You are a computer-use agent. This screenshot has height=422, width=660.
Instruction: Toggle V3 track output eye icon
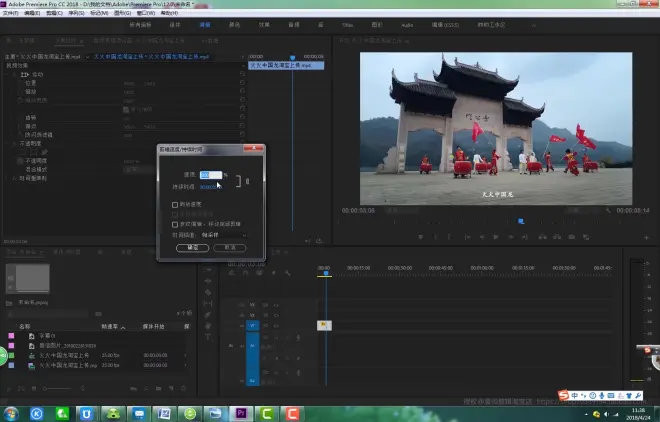pyautogui.click(x=276, y=305)
